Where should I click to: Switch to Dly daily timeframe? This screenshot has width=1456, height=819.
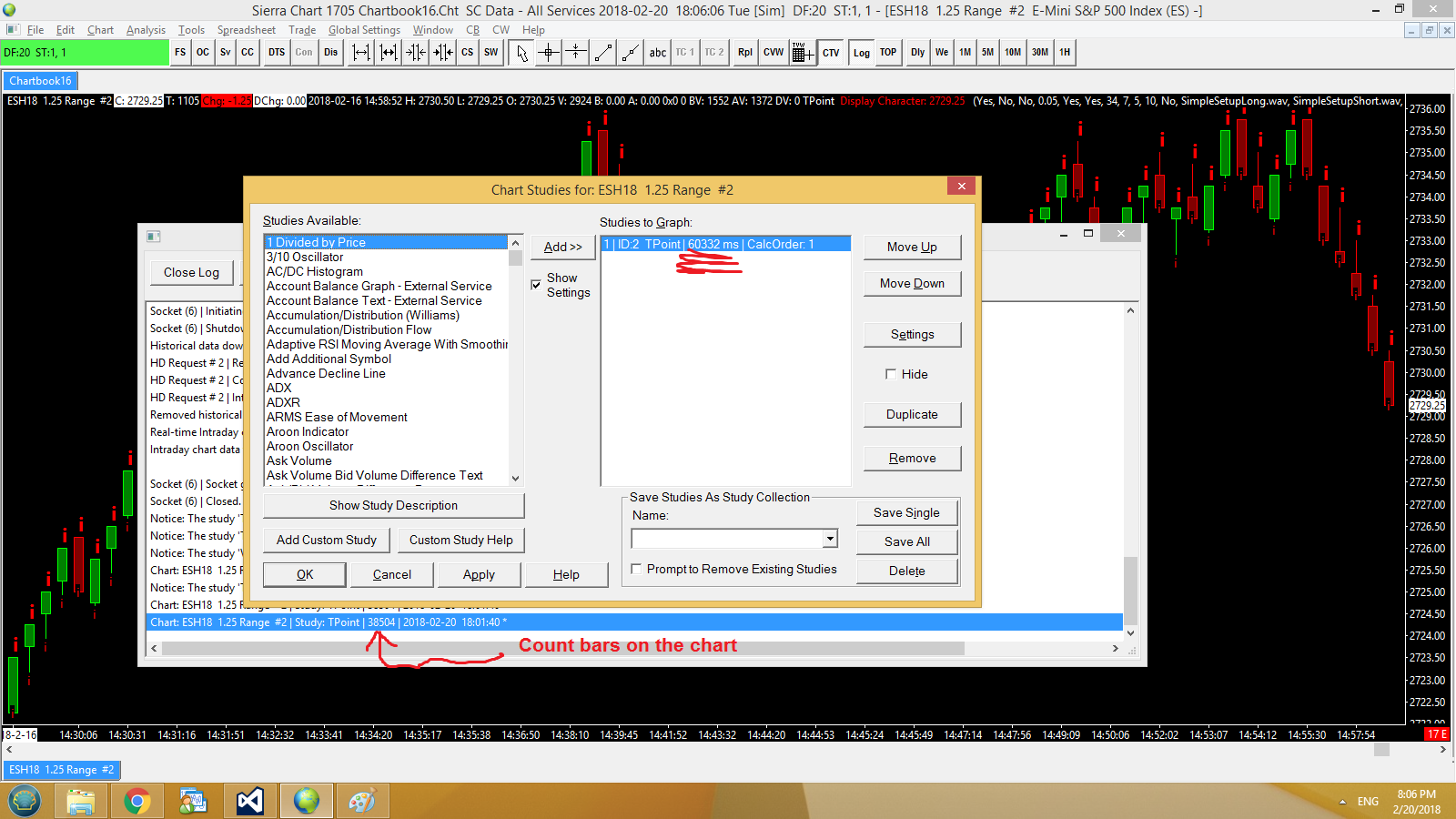coord(917,53)
